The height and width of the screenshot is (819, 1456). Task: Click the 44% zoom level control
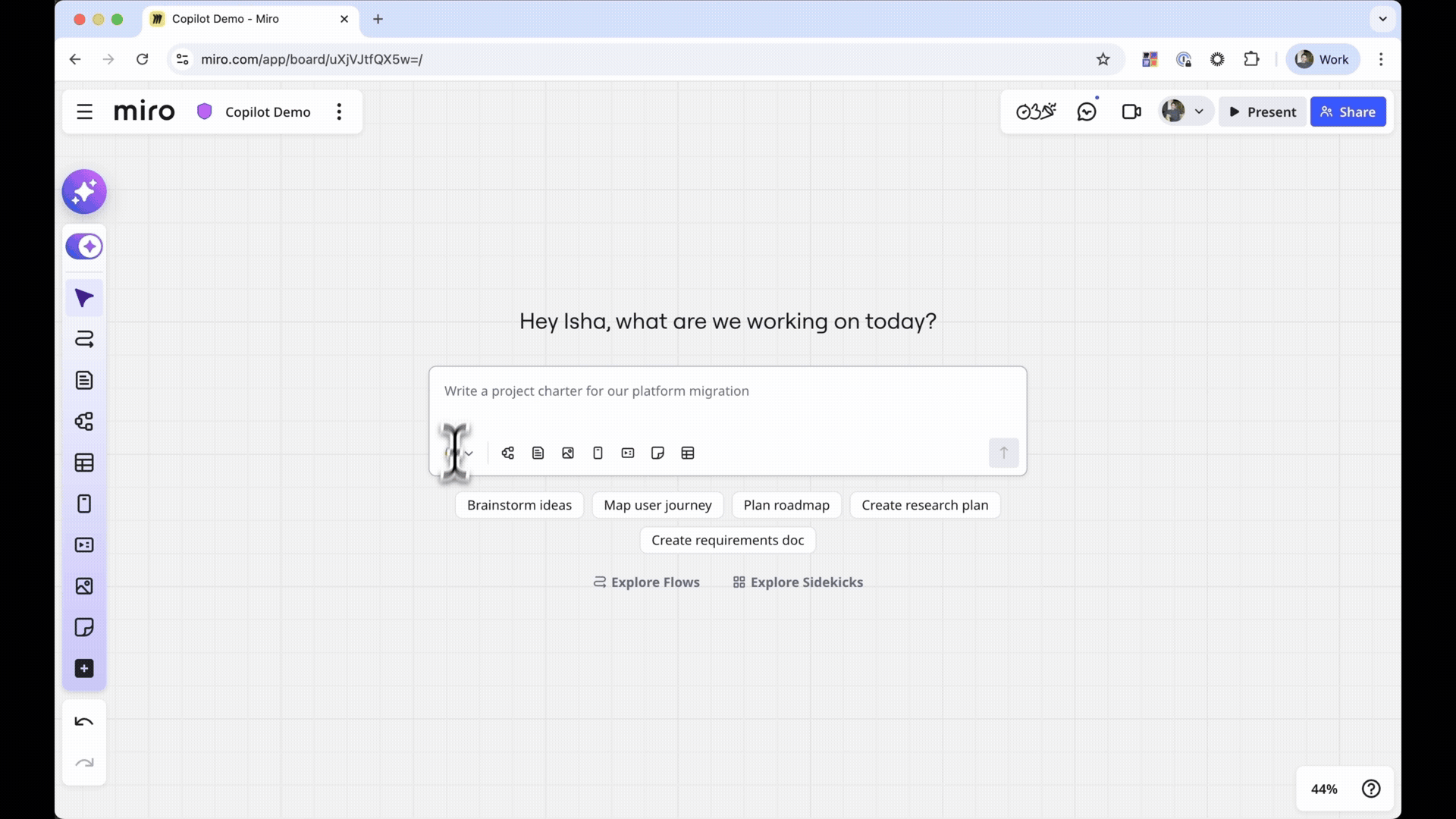[1323, 789]
